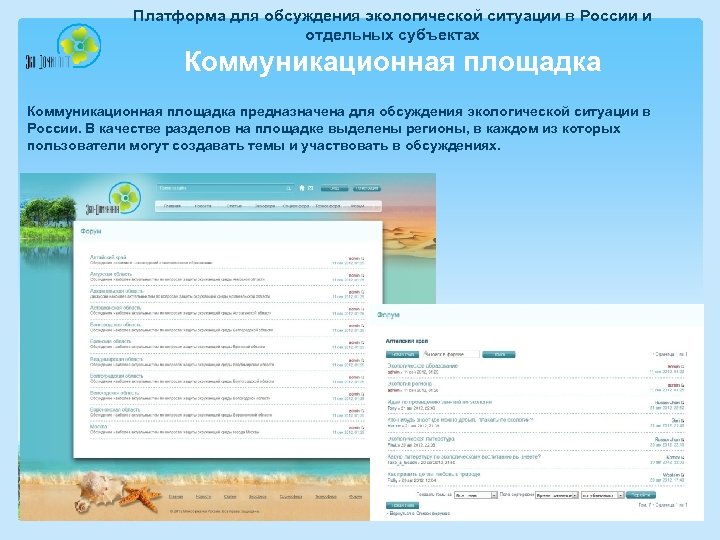Focus the search-in-forum input field
The image size is (720, 540).
click(451, 354)
